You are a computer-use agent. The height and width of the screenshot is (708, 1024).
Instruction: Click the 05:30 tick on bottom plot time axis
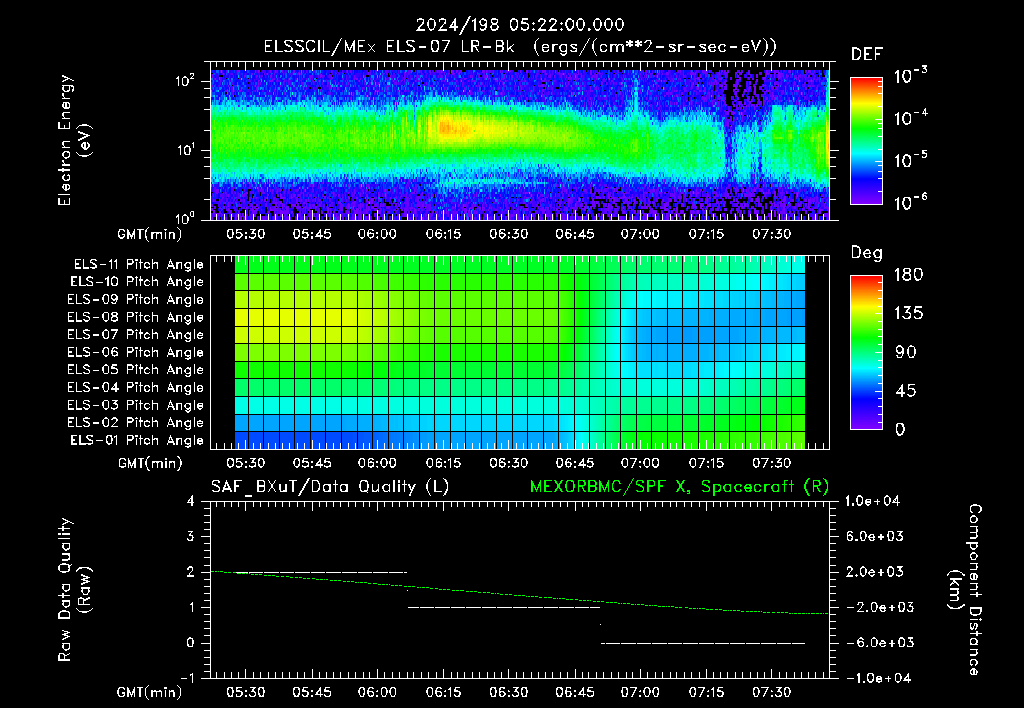point(246,692)
